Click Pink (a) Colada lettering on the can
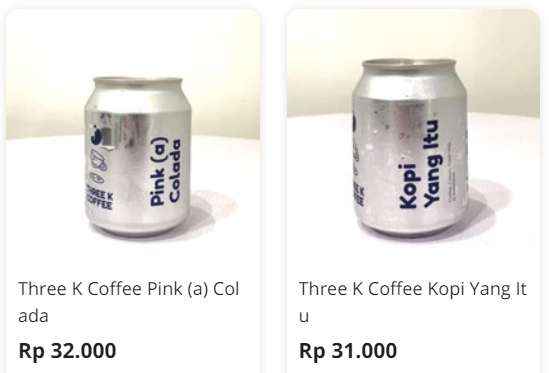The height and width of the screenshot is (373, 549). pyautogui.click(x=165, y=172)
